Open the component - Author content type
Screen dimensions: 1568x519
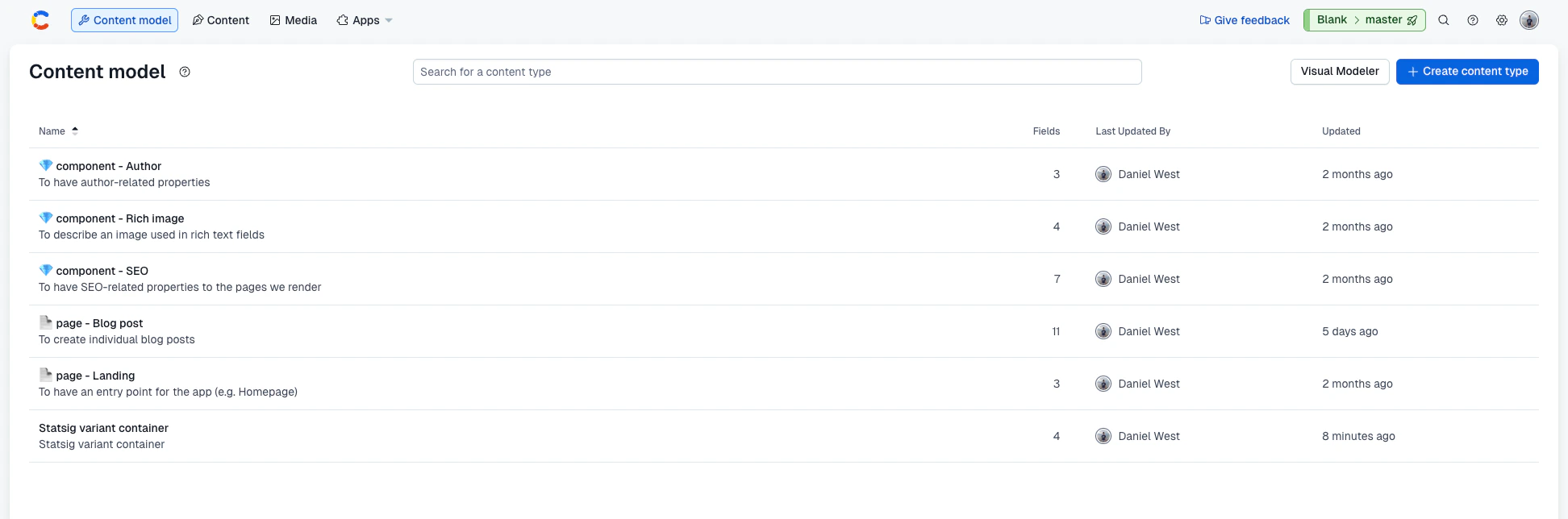coord(109,166)
